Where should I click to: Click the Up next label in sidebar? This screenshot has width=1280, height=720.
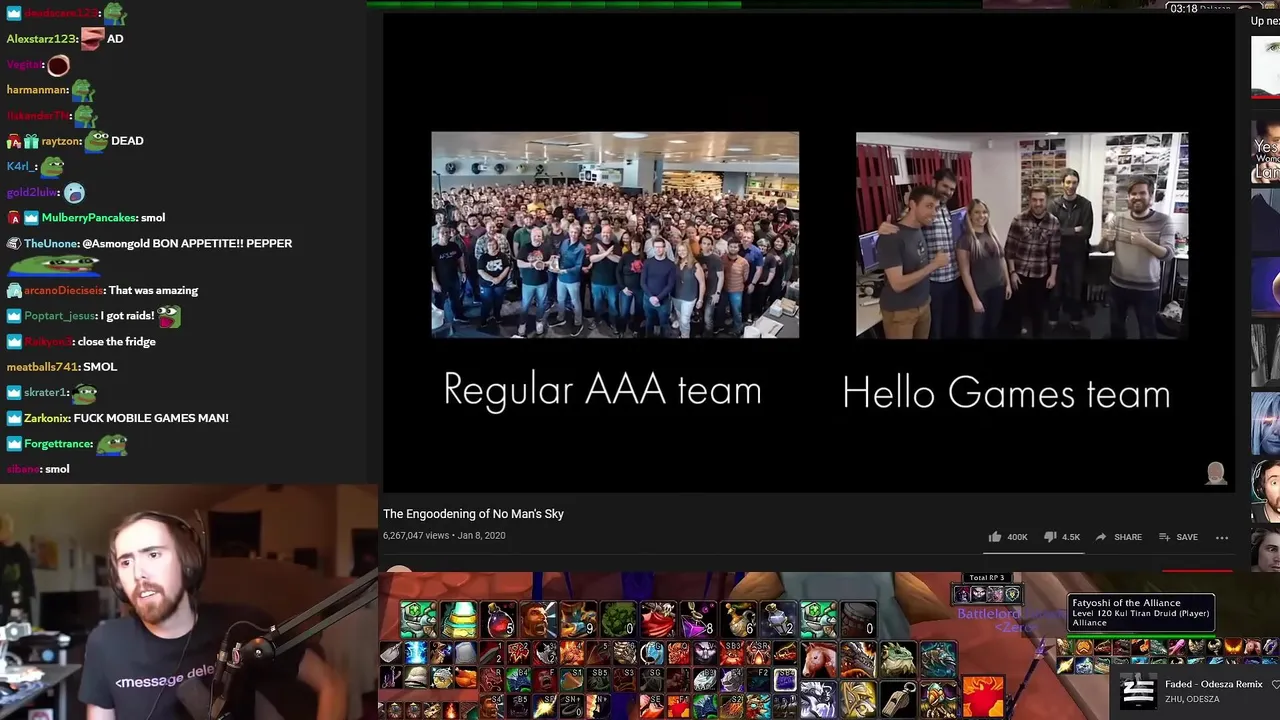(x=1265, y=21)
